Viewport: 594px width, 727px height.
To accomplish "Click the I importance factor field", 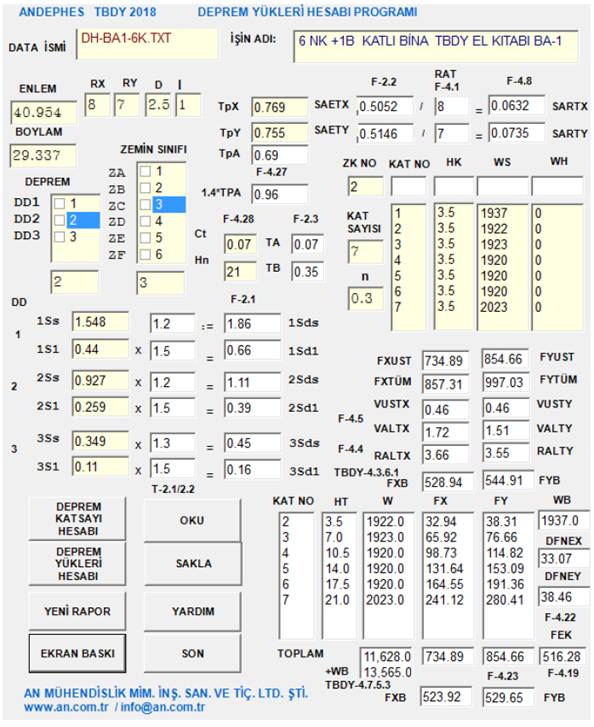I will tap(188, 105).
